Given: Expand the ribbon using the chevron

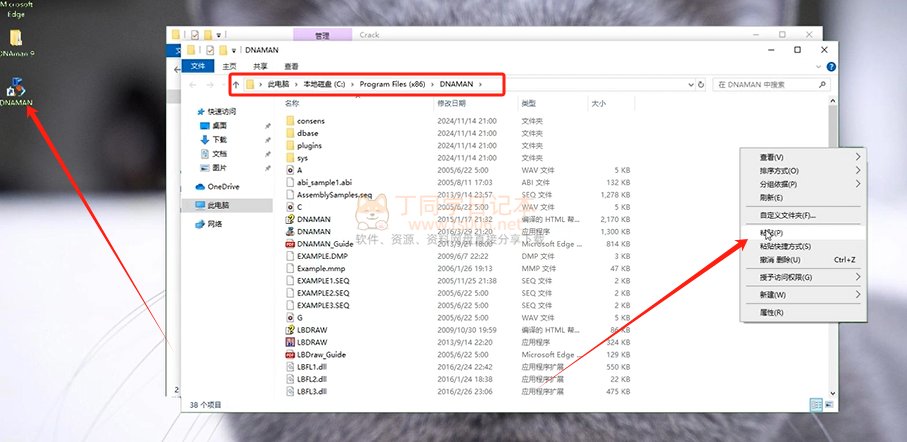Looking at the screenshot, I should click(818, 67).
